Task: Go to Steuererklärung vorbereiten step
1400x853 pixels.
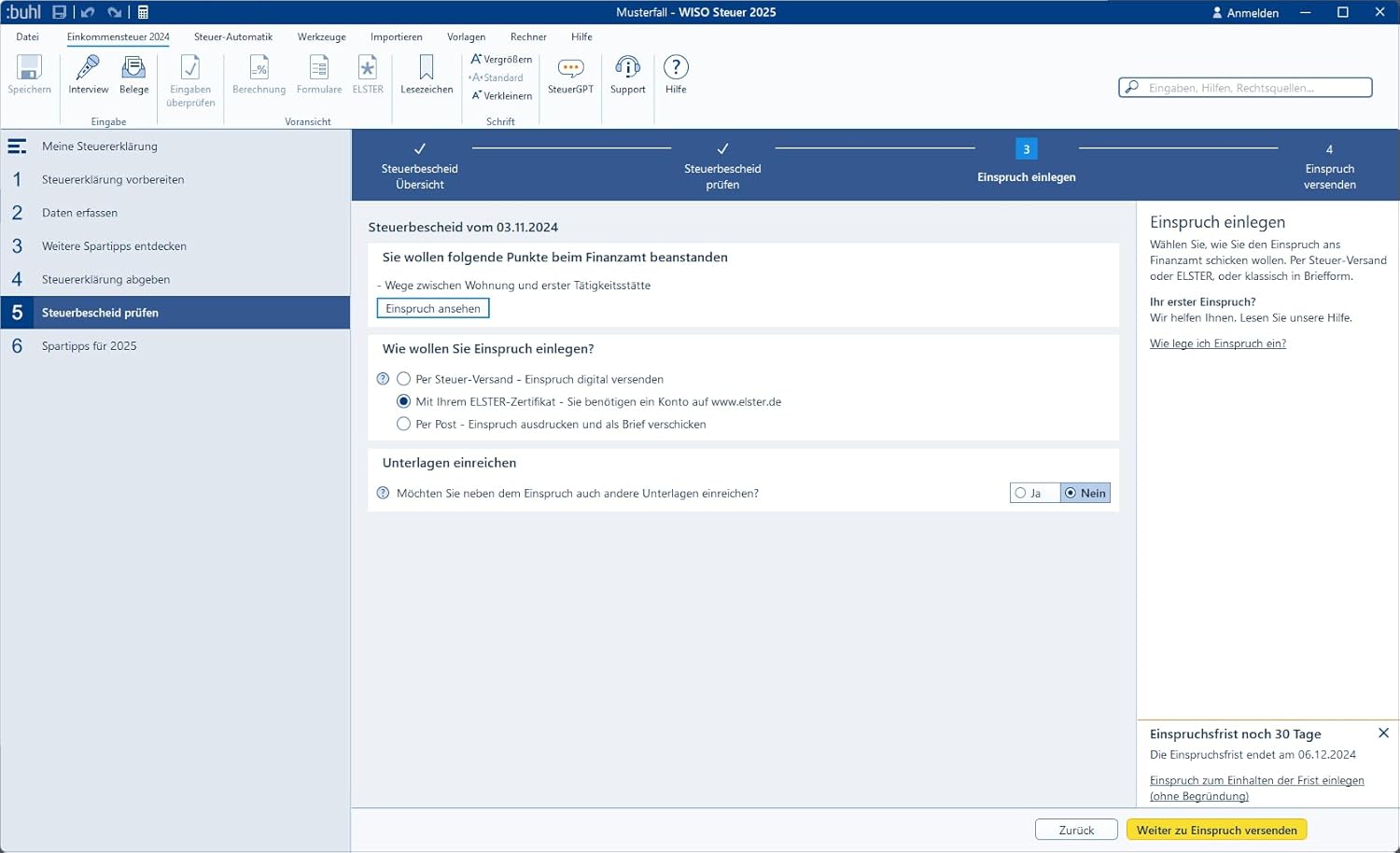Action: tap(175, 179)
